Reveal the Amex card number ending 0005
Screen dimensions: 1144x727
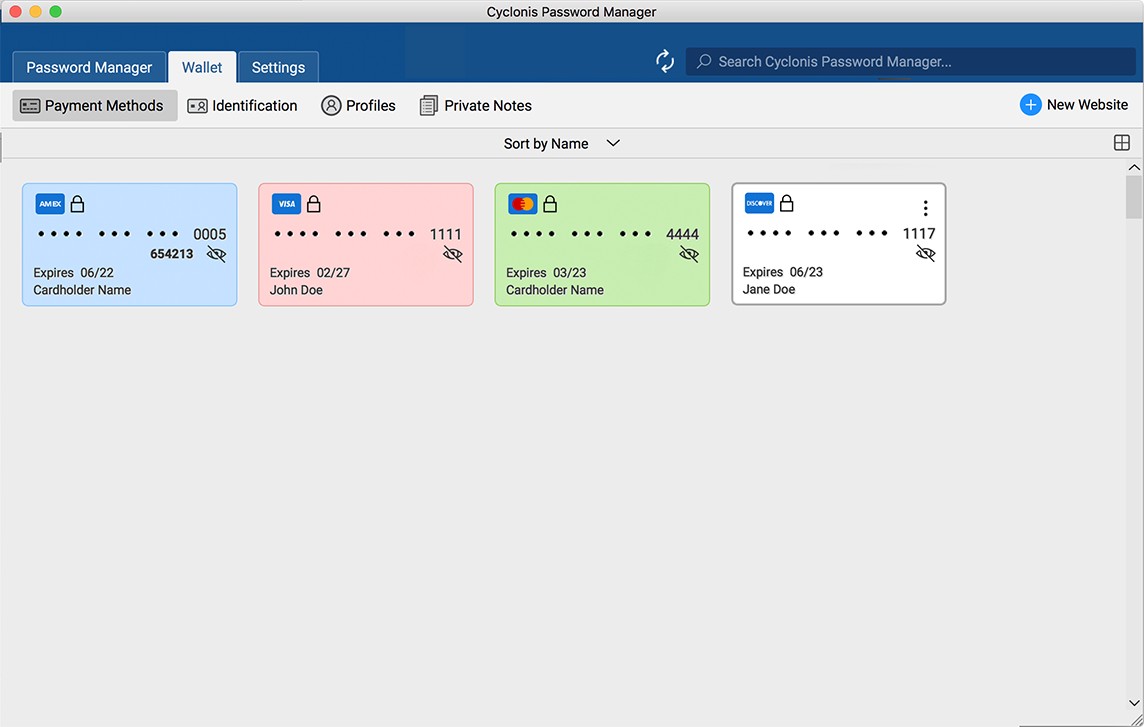(216, 255)
